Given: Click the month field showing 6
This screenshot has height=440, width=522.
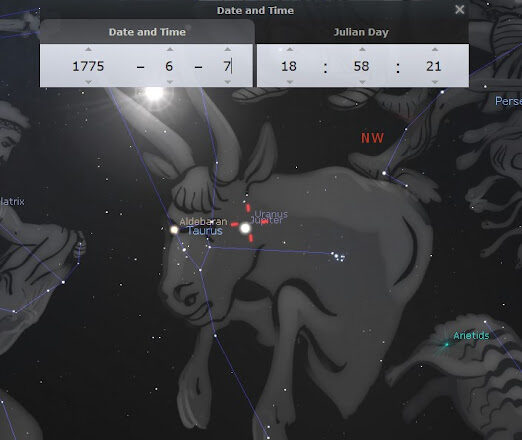Looking at the screenshot, I should pos(169,66).
